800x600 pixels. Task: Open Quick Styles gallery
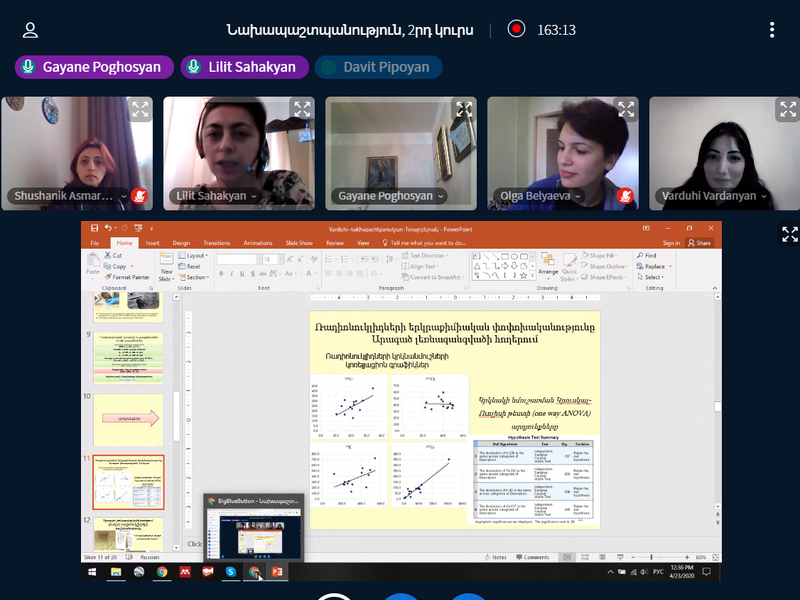click(x=569, y=267)
